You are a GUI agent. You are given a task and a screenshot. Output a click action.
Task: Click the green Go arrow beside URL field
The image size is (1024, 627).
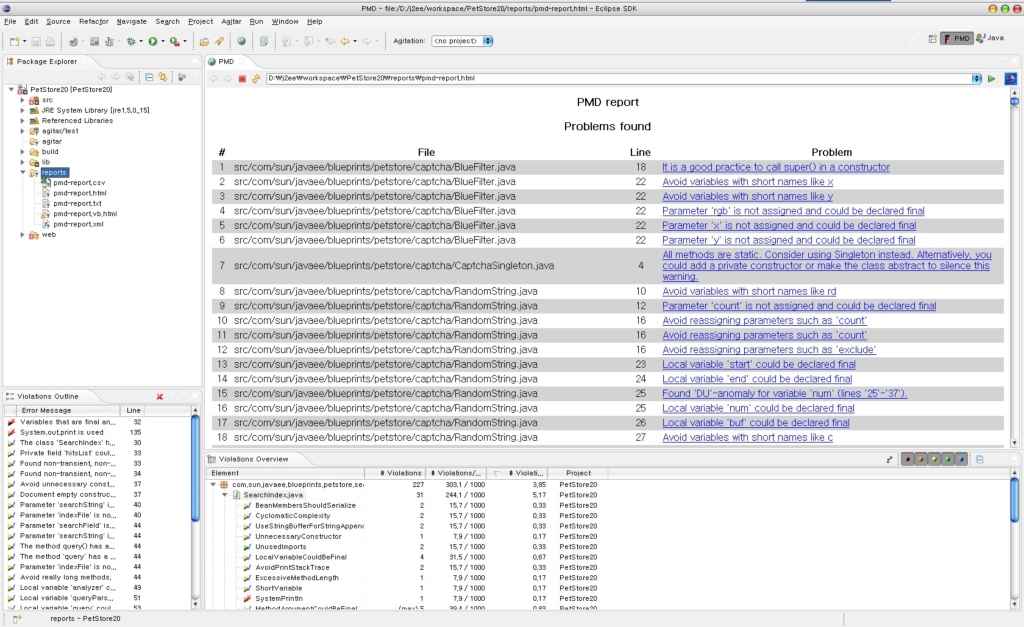[991, 78]
